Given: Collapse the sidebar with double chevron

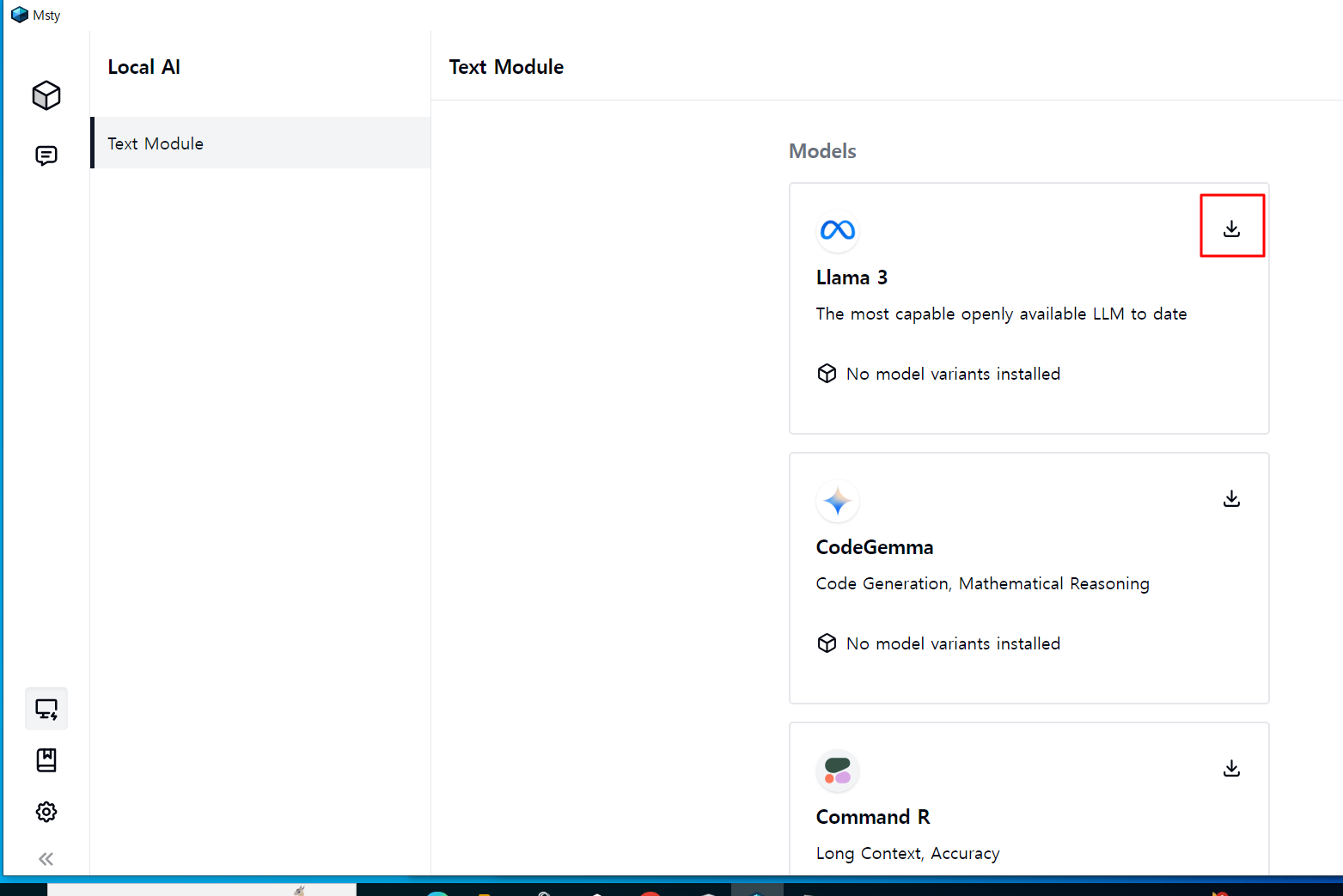Looking at the screenshot, I should pyautogui.click(x=46, y=859).
